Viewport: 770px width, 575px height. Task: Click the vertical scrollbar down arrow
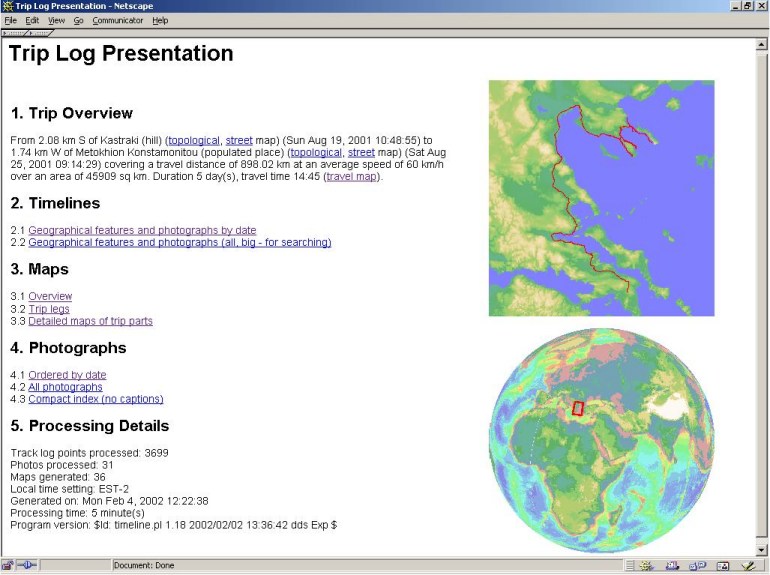click(761, 550)
